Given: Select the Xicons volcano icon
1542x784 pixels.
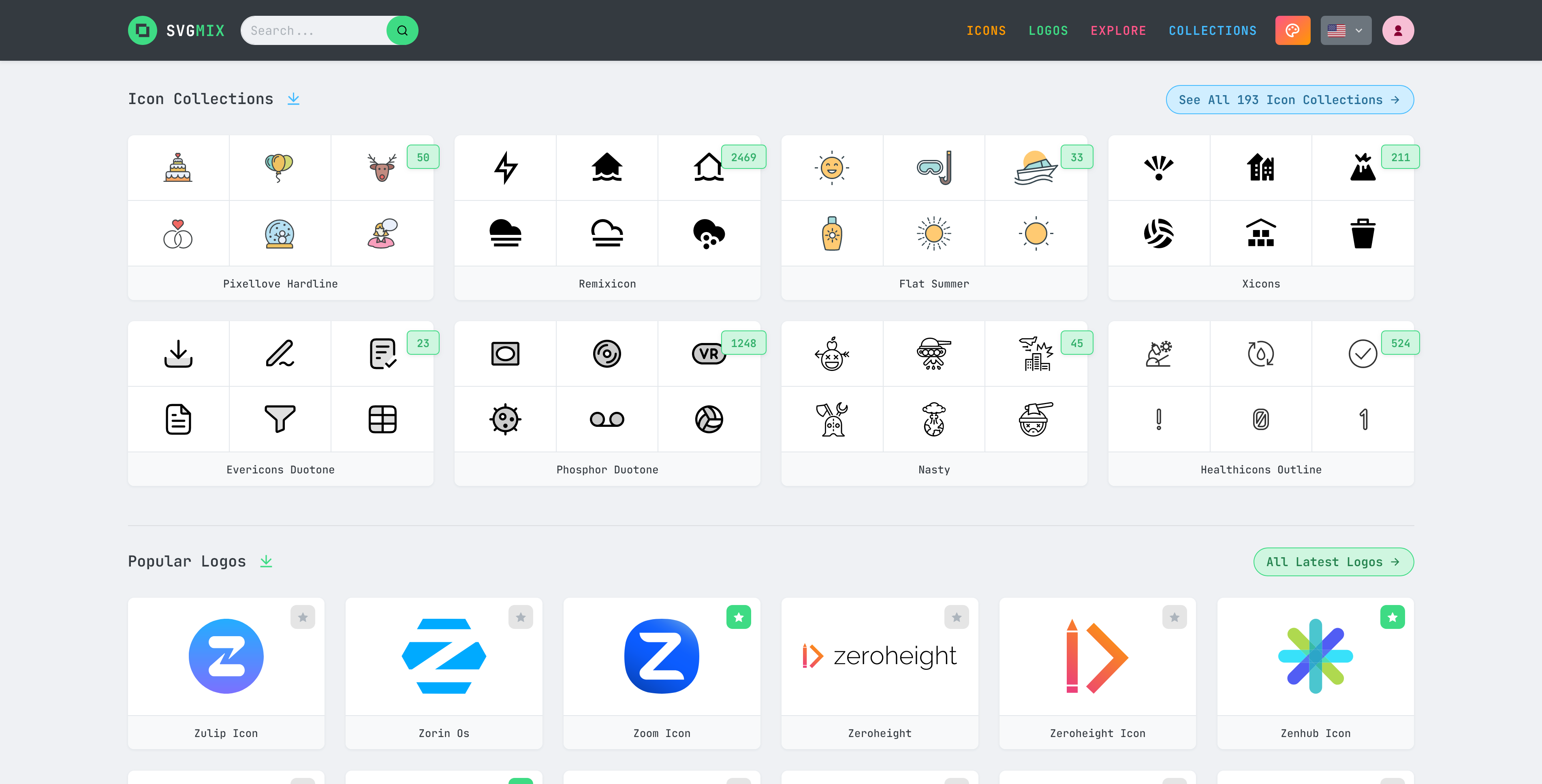Looking at the screenshot, I should (x=1363, y=168).
